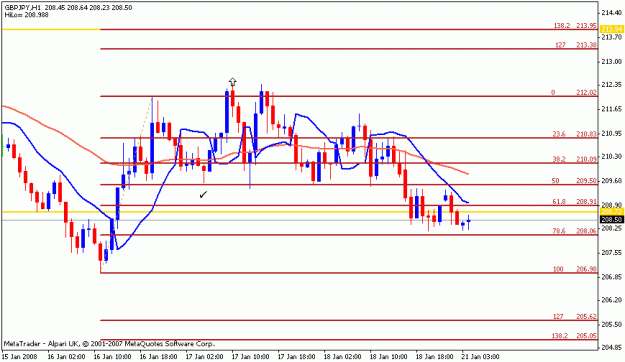
Task: Click the 18 Jan 02:00 time label
Action: (x=342, y=356)
